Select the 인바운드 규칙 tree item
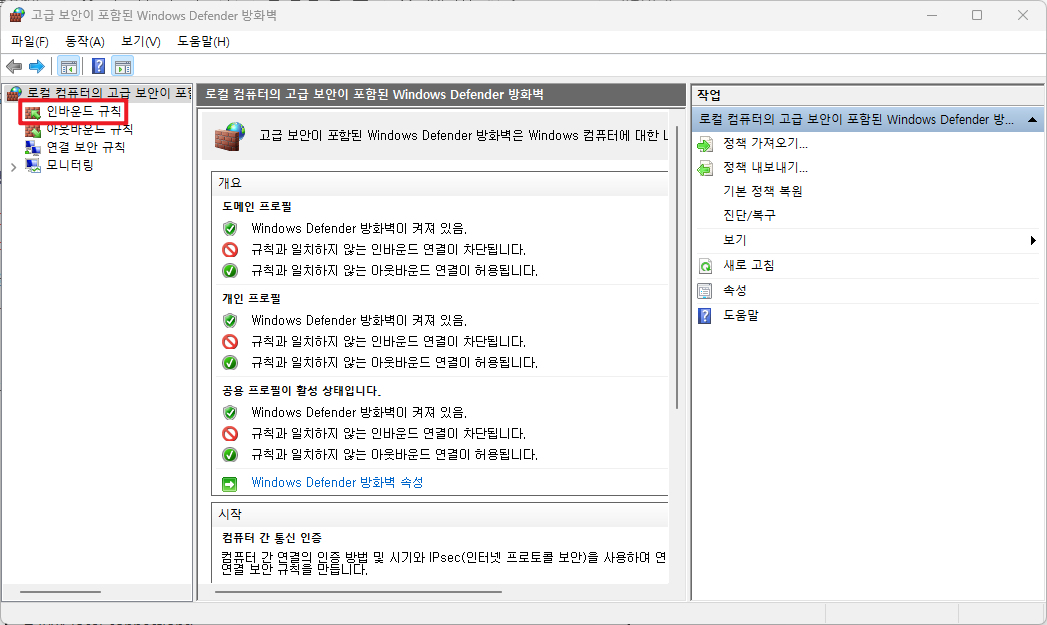This screenshot has height=625, width=1047. (x=84, y=111)
